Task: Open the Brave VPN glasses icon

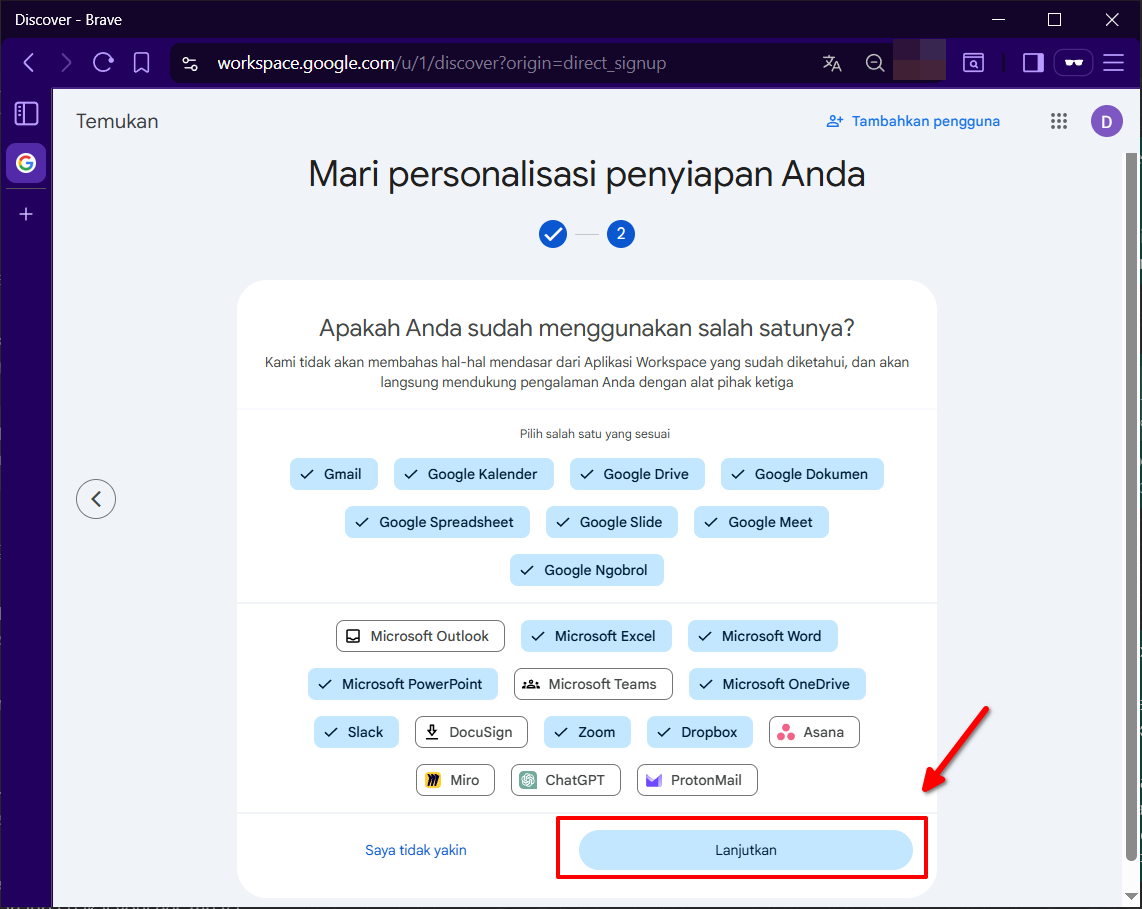Action: (1074, 63)
